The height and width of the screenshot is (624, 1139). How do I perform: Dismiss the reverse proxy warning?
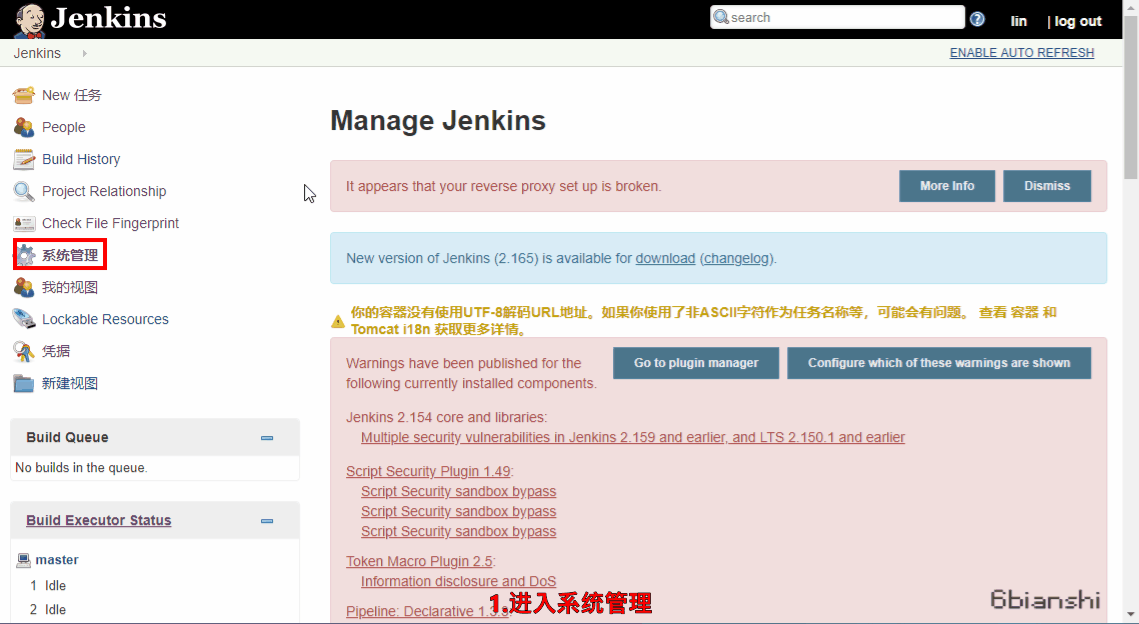click(x=1047, y=186)
